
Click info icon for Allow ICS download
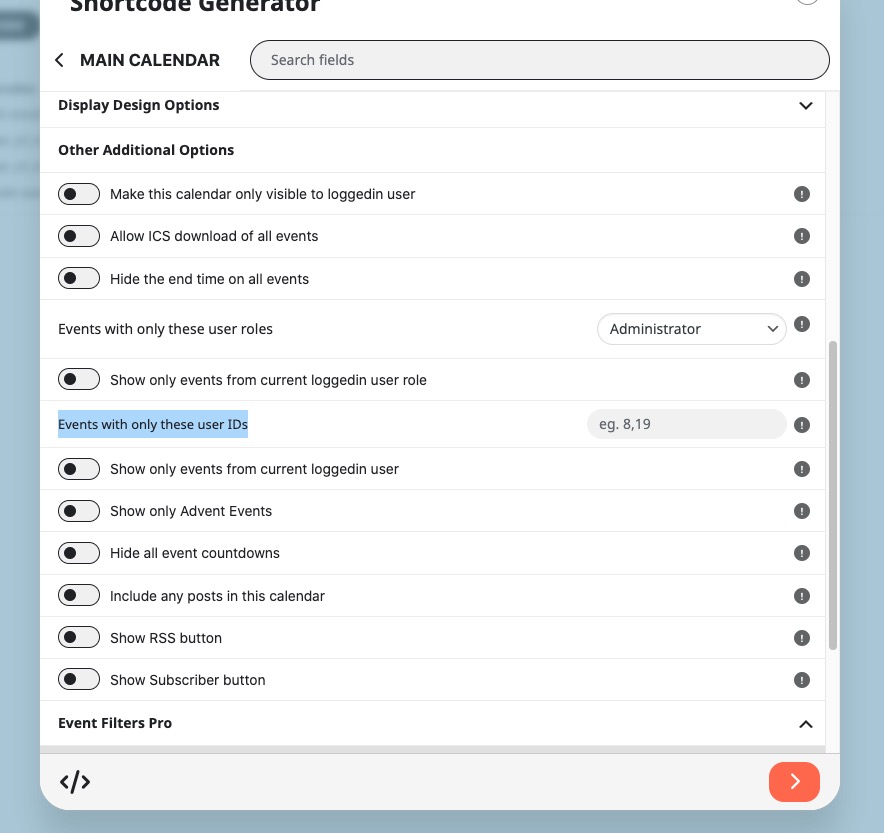pyautogui.click(x=802, y=236)
